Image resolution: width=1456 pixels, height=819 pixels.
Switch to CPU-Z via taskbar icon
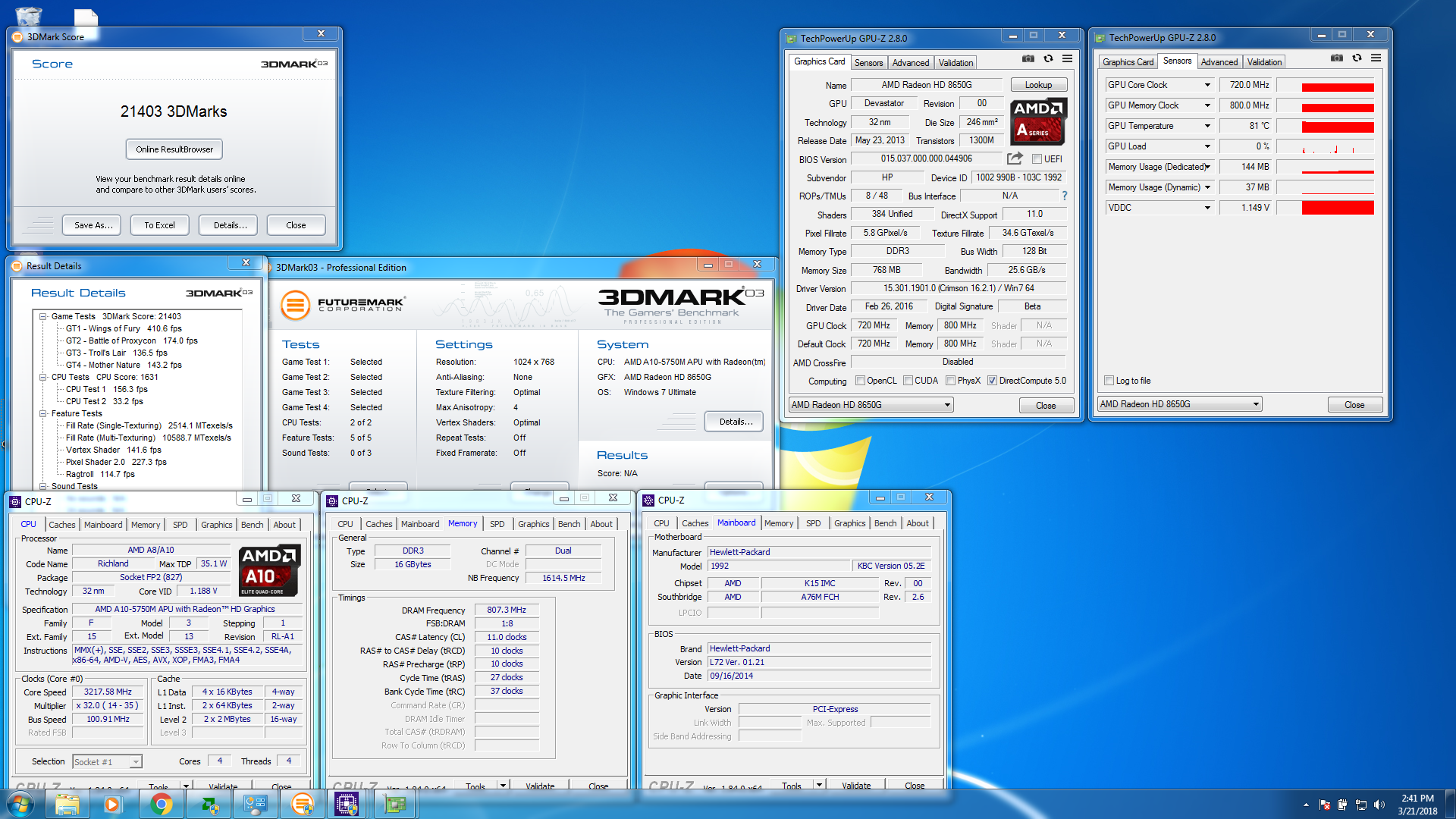347,804
